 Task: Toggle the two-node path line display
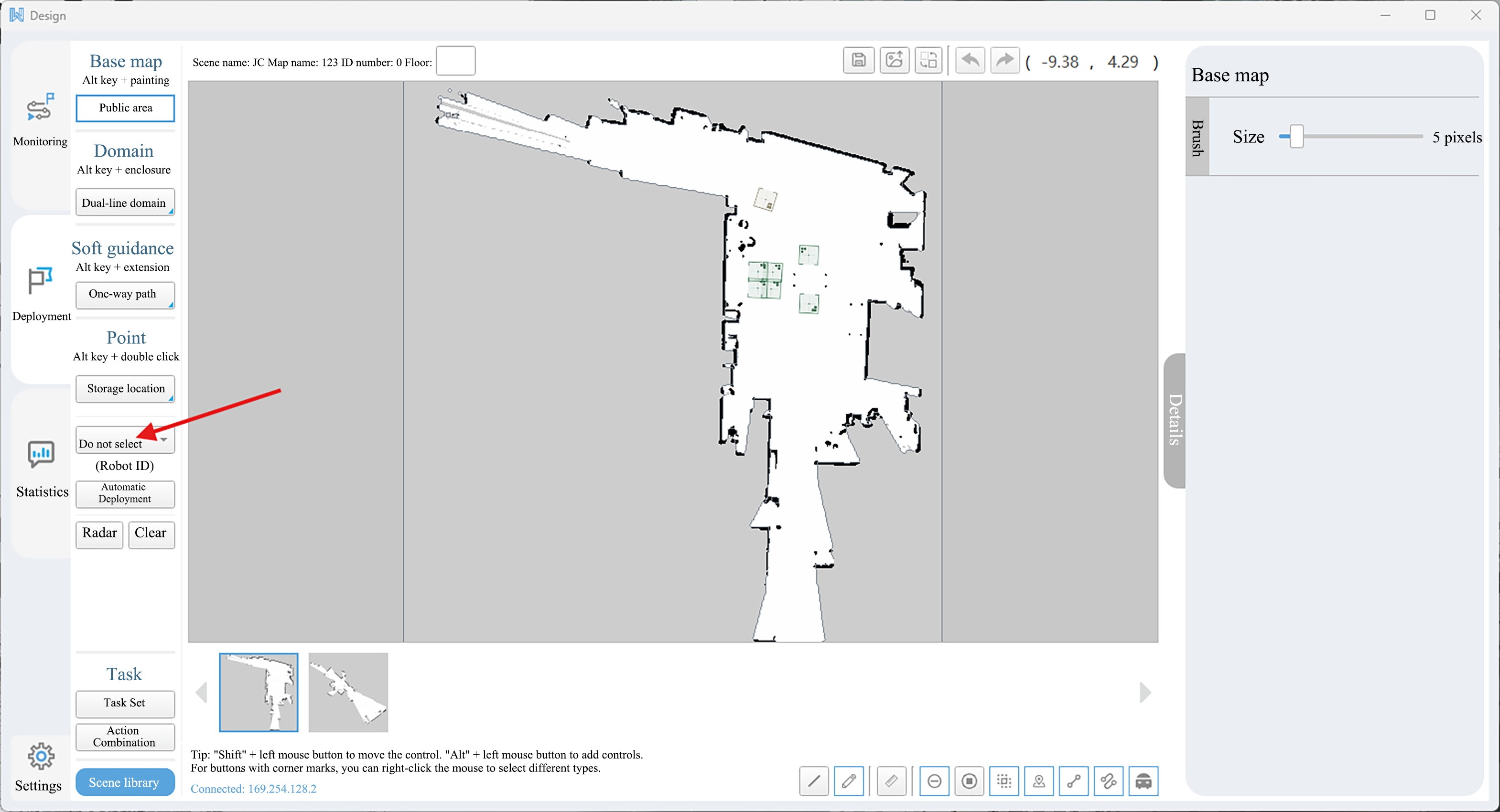tap(1073, 780)
